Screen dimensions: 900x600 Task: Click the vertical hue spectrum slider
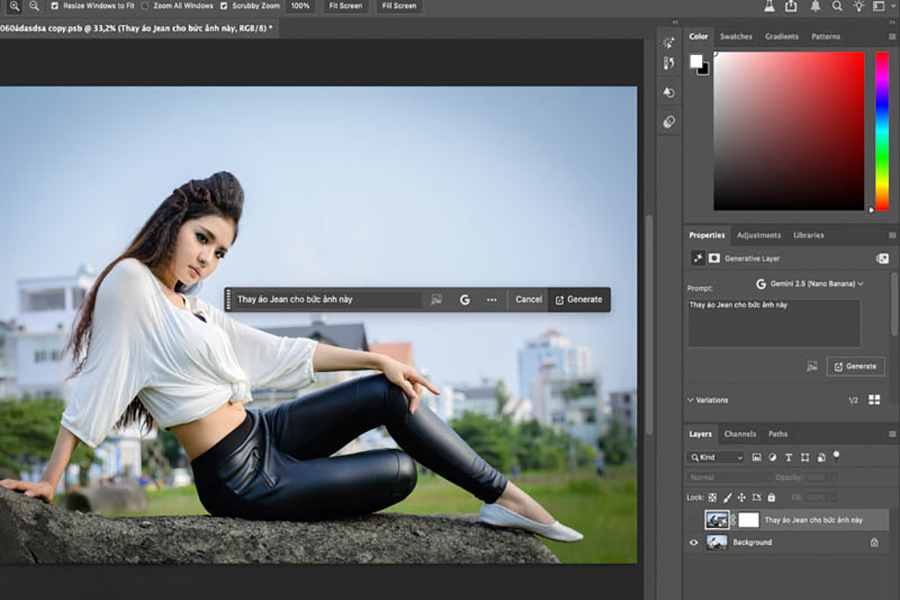point(881,130)
